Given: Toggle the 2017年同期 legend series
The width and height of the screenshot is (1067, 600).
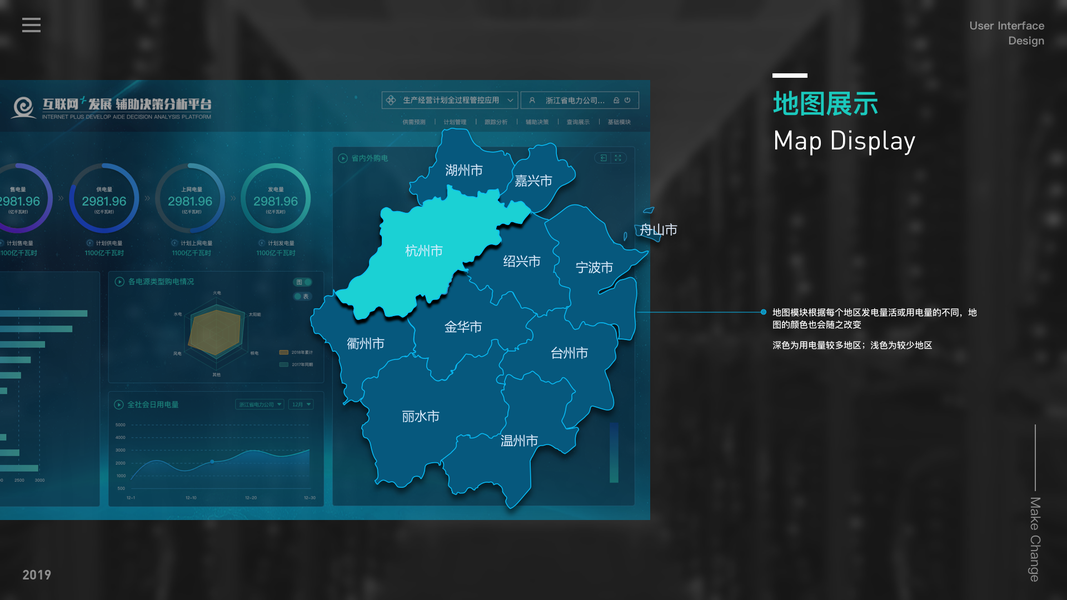Looking at the screenshot, I should click(x=296, y=365).
